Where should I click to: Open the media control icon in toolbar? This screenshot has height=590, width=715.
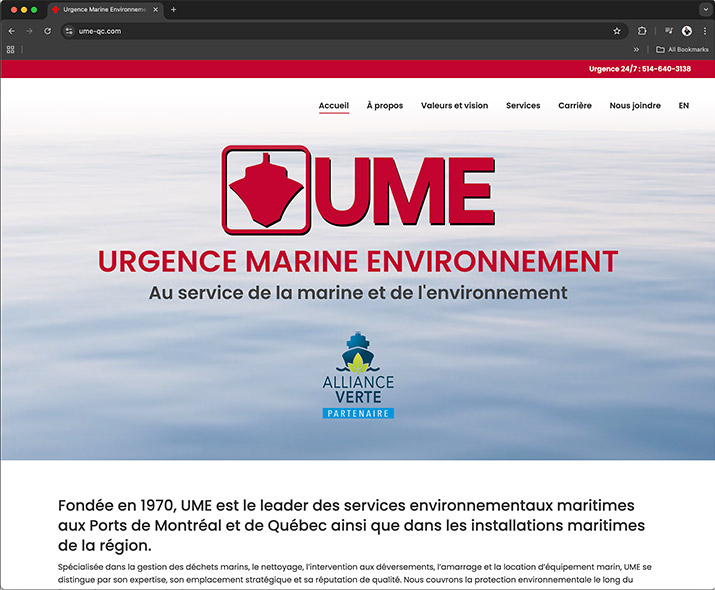point(669,31)
